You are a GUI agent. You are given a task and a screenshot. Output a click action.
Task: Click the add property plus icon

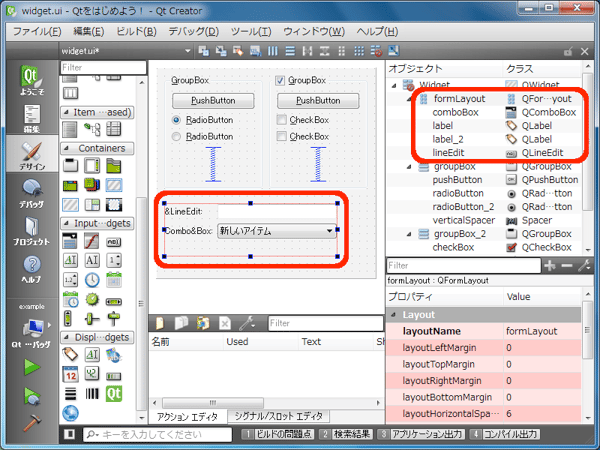click(x=548, y=266)
